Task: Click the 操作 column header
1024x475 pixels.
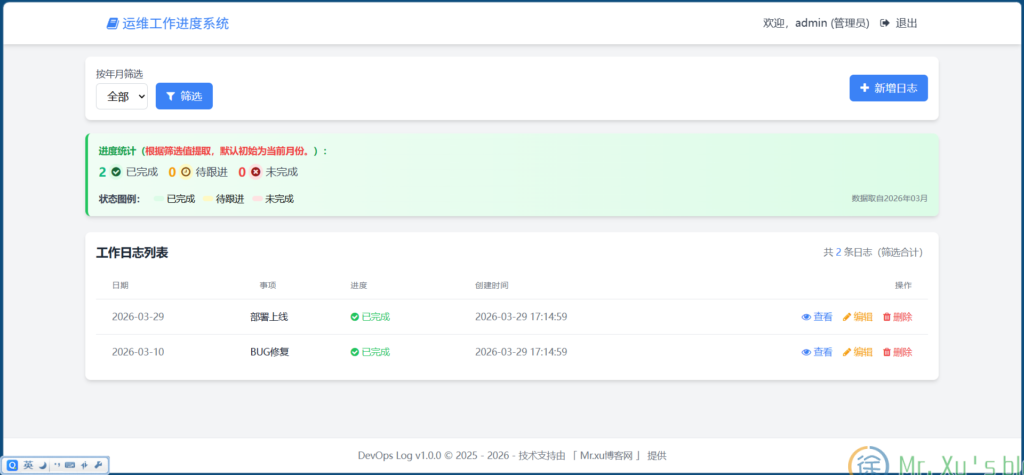Action: pyautogui.click(x=903, y=286)
